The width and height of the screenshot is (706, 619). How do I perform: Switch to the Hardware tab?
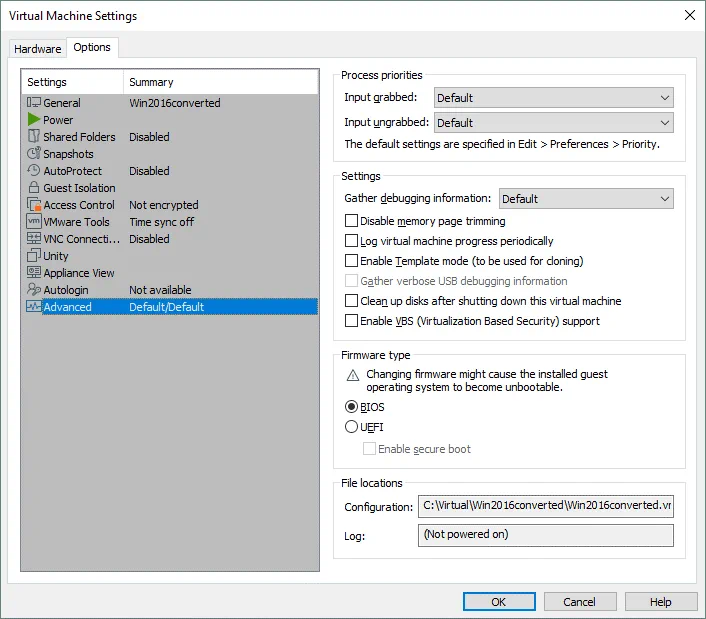pos(38,49)
